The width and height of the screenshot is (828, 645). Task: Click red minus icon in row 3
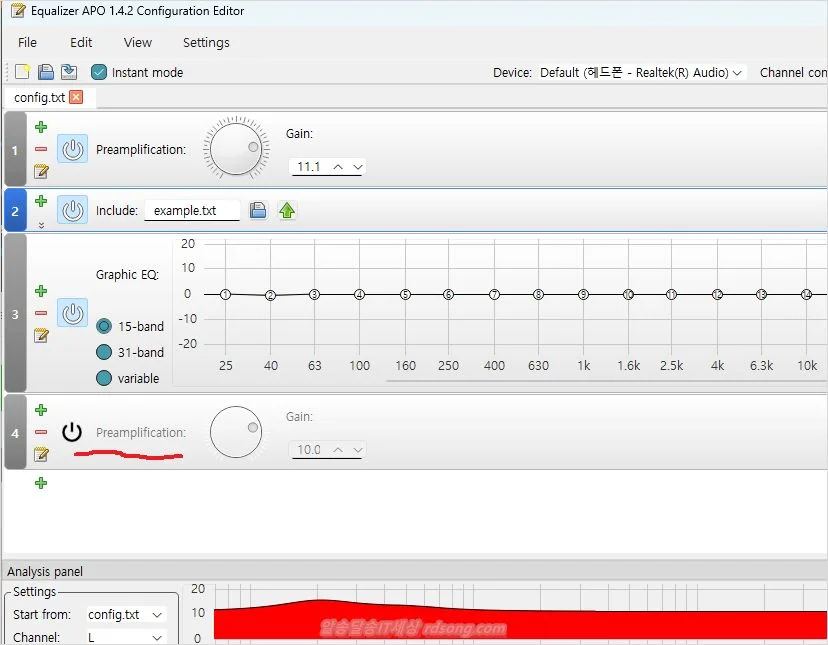[41, 313]
